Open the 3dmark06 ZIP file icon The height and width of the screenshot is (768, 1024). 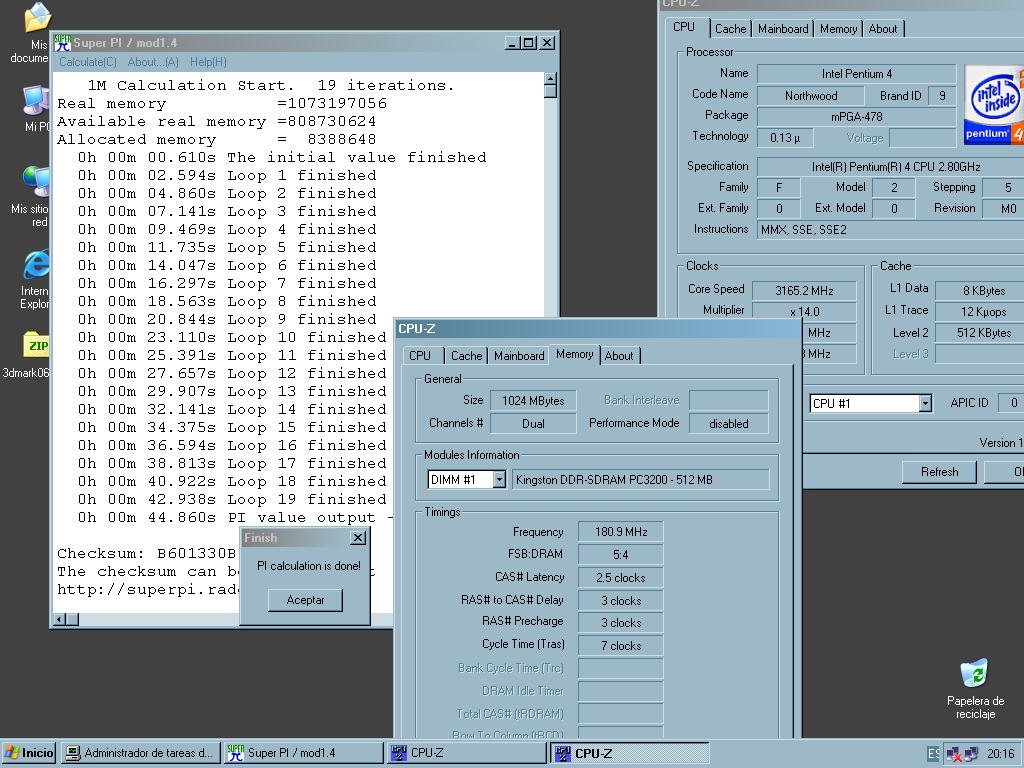[37, 345]
